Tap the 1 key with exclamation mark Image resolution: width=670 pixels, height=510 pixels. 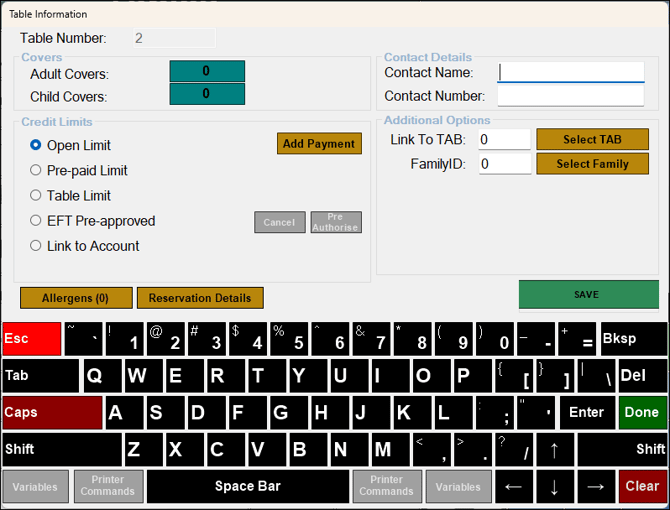124,339
